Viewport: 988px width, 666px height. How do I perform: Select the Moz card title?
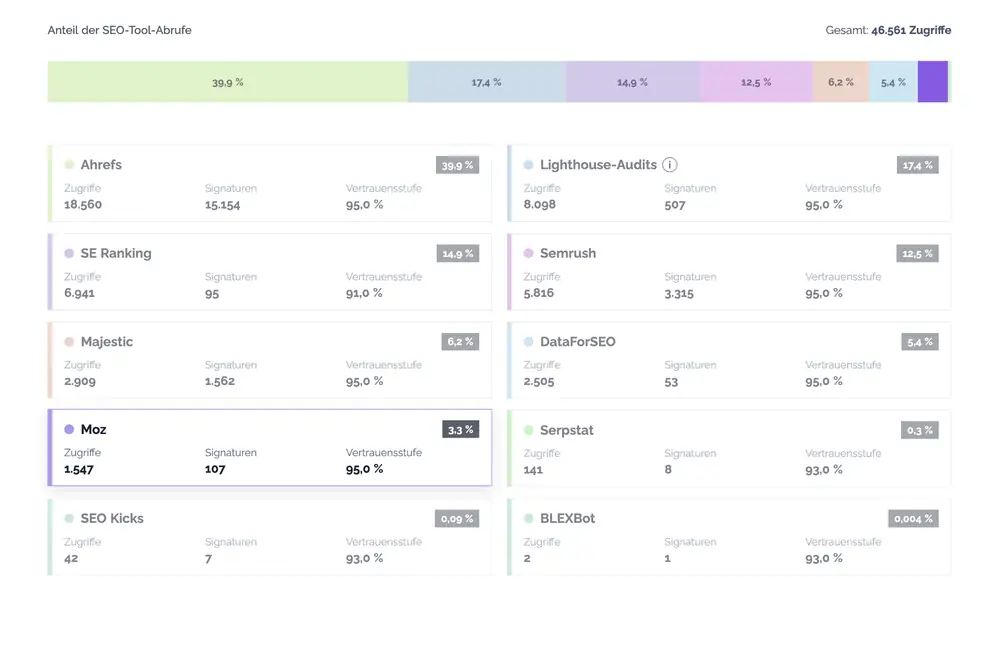coord(93,429)
